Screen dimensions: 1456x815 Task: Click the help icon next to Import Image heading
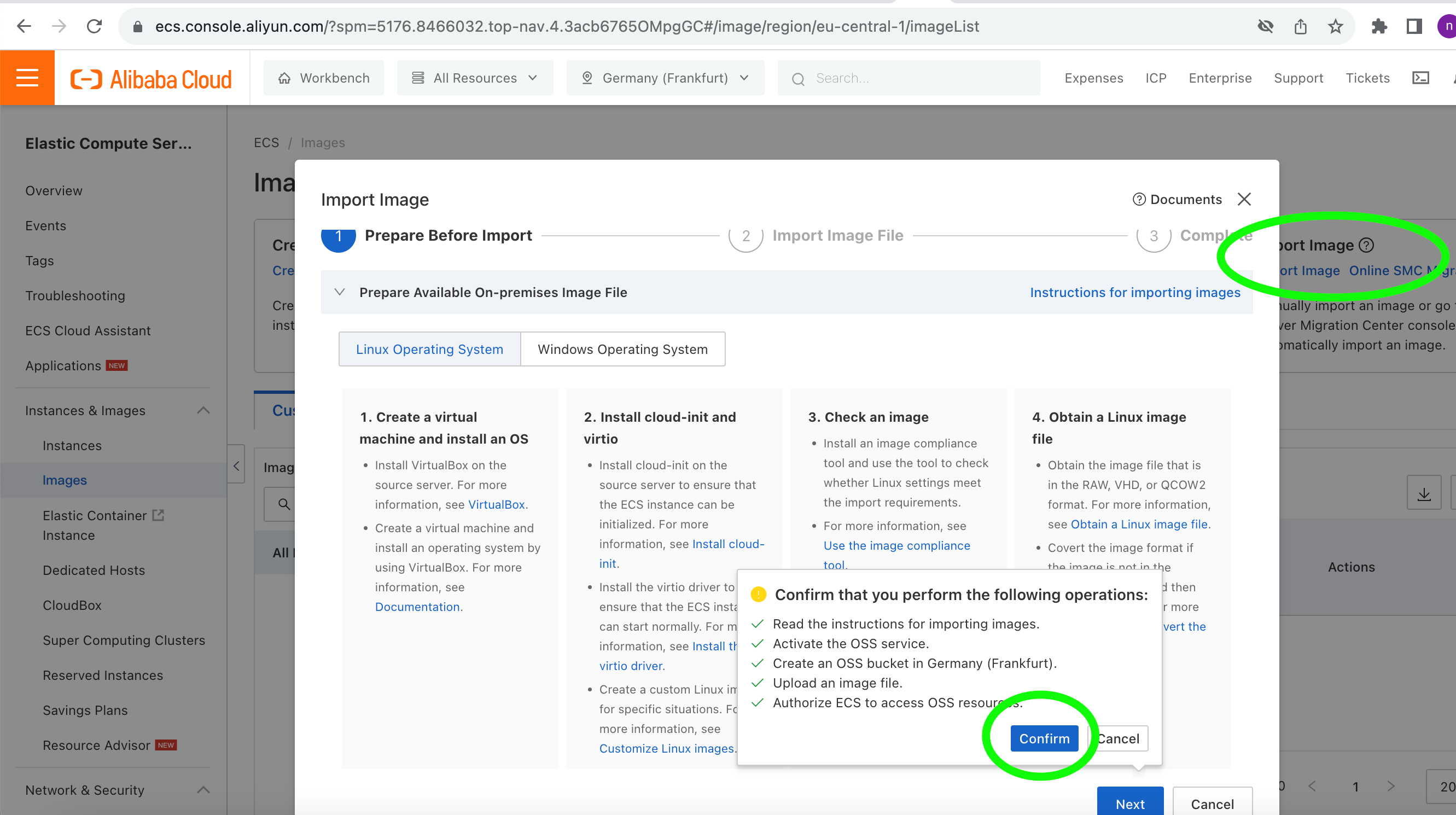(1366, 245)
